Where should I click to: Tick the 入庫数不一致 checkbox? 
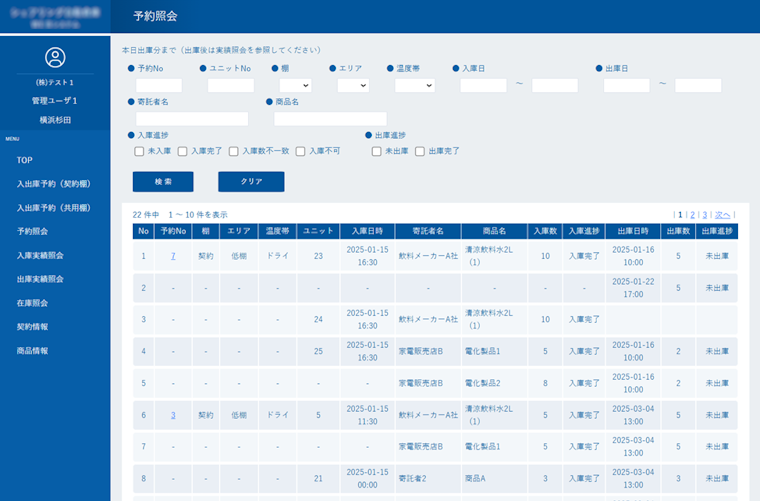[234, 151]
